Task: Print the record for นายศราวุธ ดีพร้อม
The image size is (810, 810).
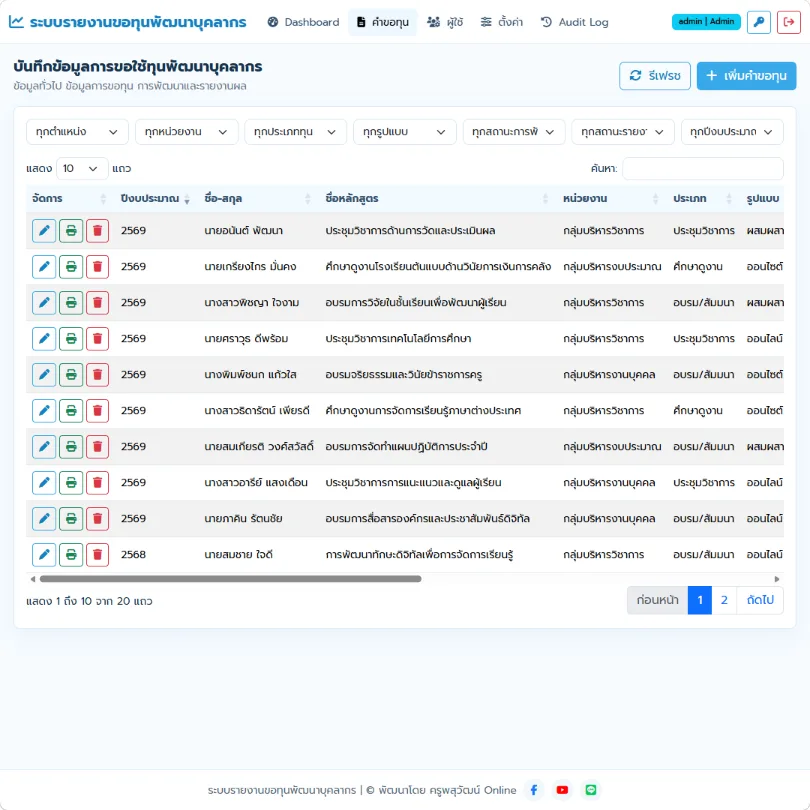Action: pyautogui.click(x=71, y=338)
